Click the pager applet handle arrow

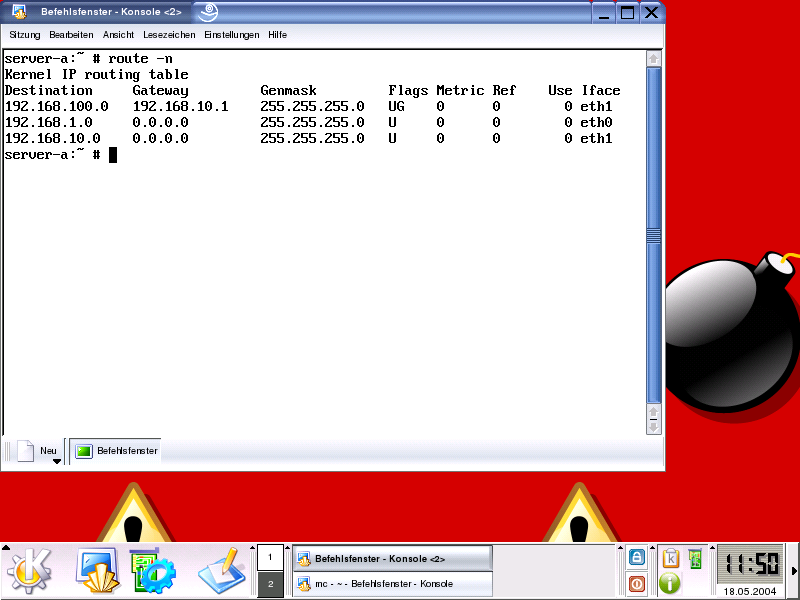pos(252,548)
